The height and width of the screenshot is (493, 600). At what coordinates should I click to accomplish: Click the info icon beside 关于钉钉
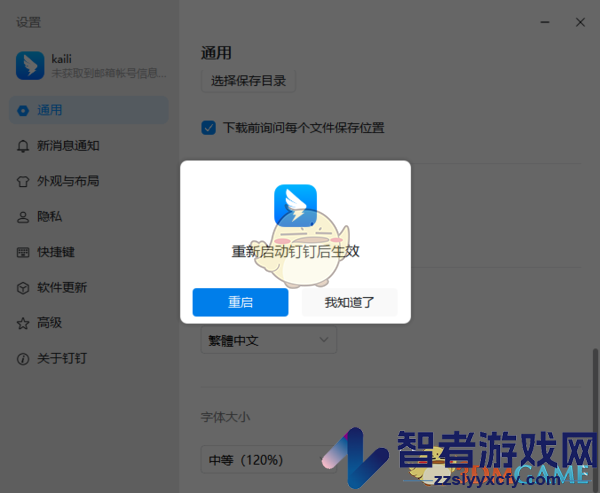23,359
